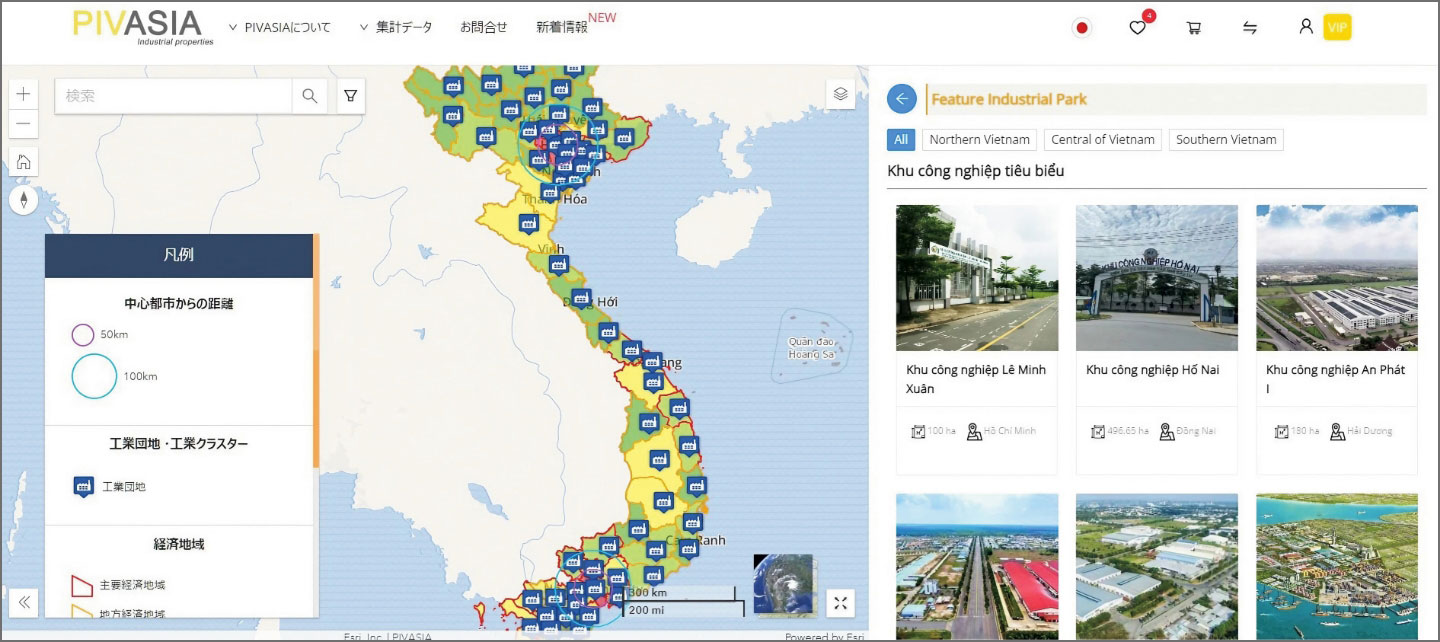Click the compare arrows icon
The image size is (1440, 642).
pos(1250,28)
